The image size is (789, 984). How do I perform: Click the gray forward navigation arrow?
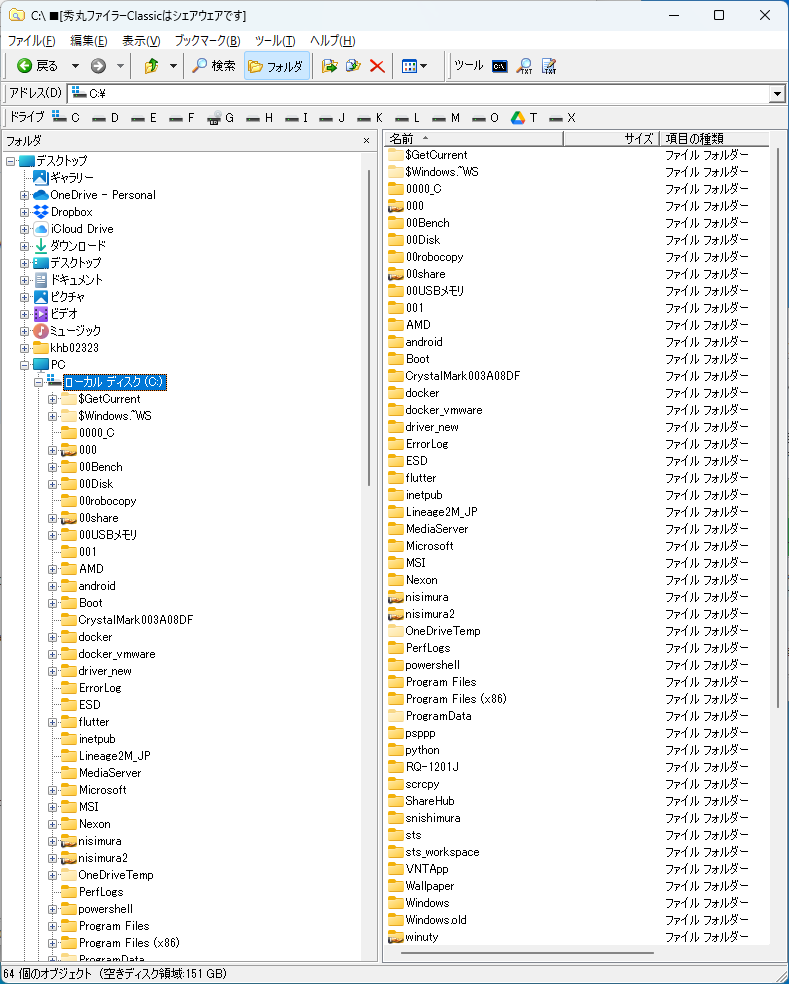click(x=98, y=66)
